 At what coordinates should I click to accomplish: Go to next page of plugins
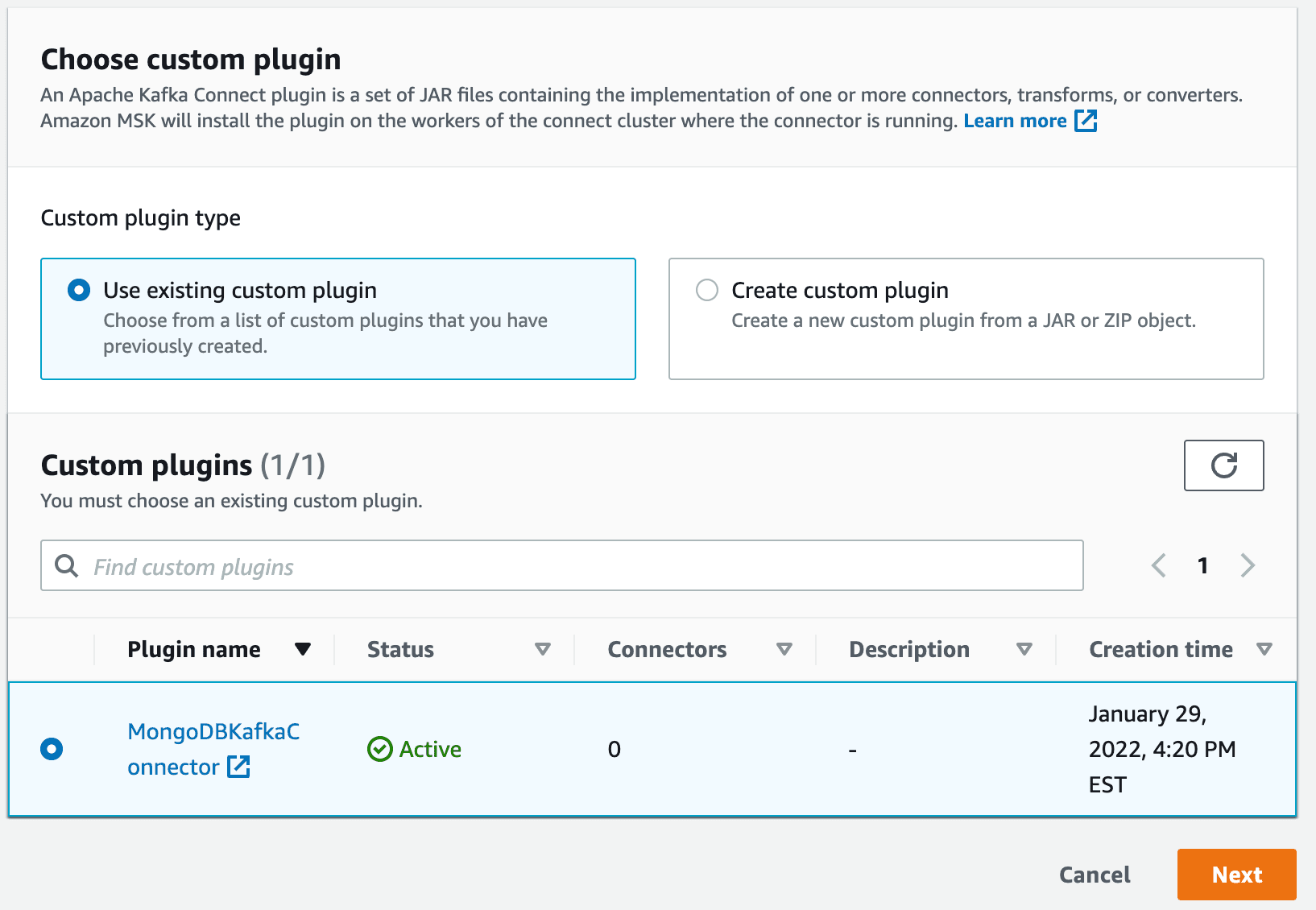pos(1248,565)
